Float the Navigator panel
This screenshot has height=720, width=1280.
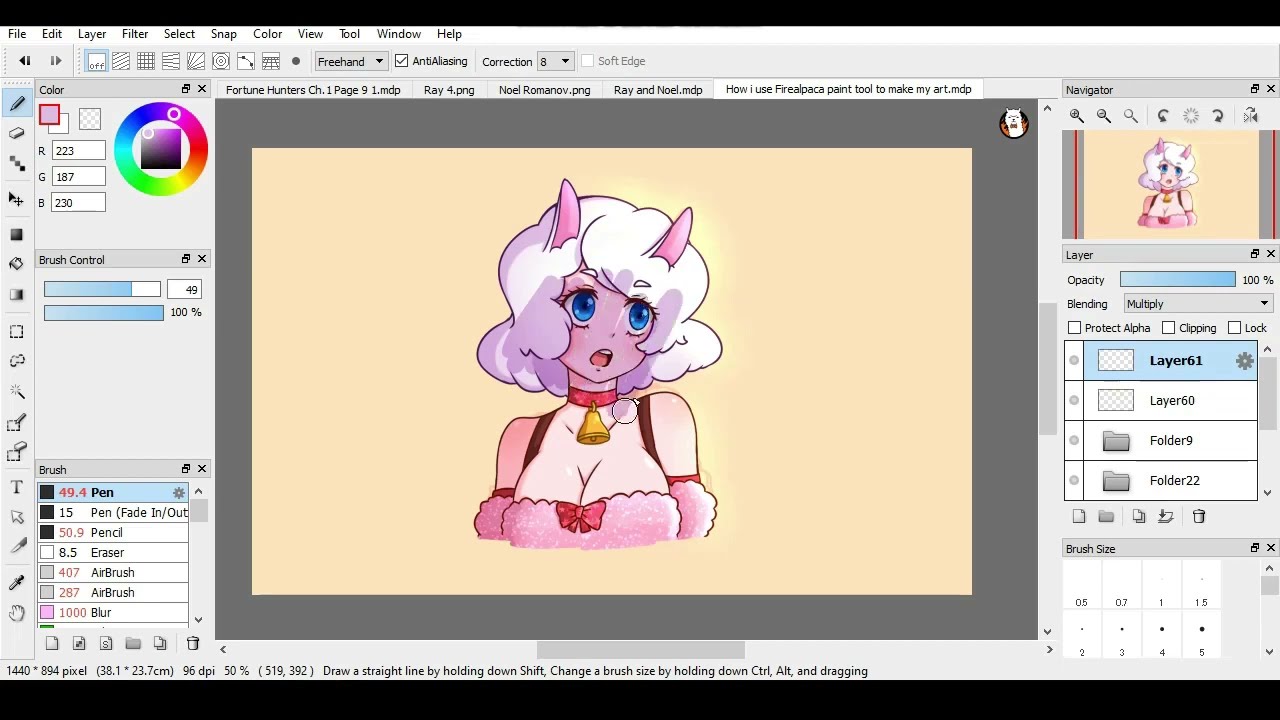click(x=1255, y=89)
